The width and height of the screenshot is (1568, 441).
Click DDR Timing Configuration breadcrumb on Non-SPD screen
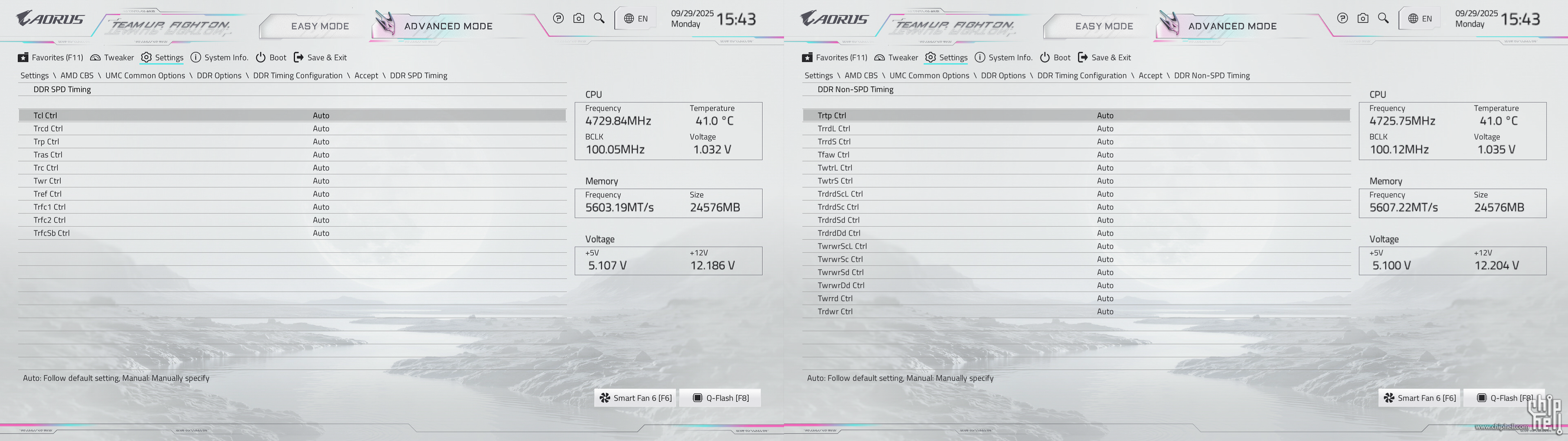click(x=1082, y=76)
